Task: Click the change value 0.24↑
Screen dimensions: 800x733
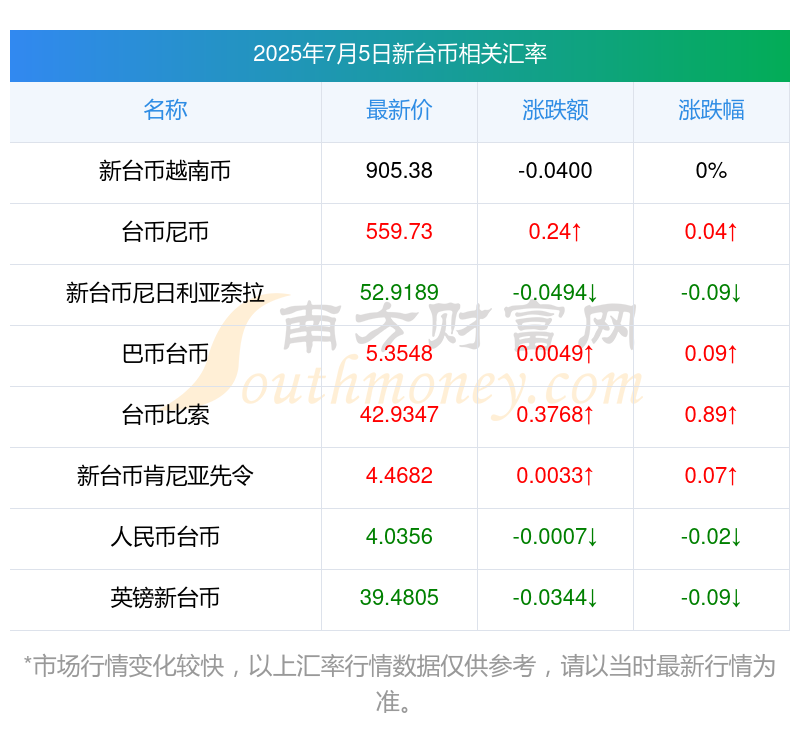Action: (555, 232)
